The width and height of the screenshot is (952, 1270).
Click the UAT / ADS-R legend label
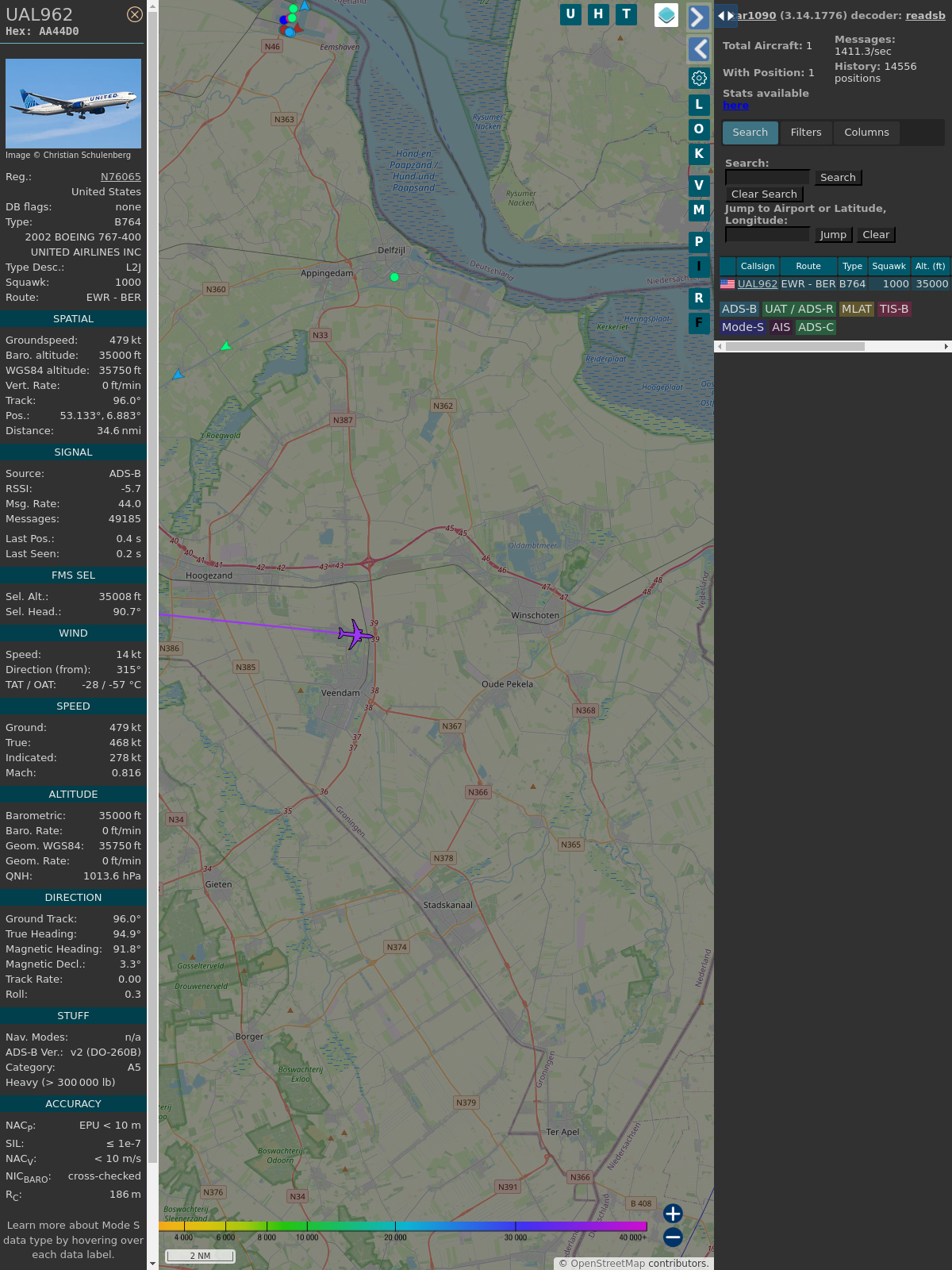tap(799, 309)
